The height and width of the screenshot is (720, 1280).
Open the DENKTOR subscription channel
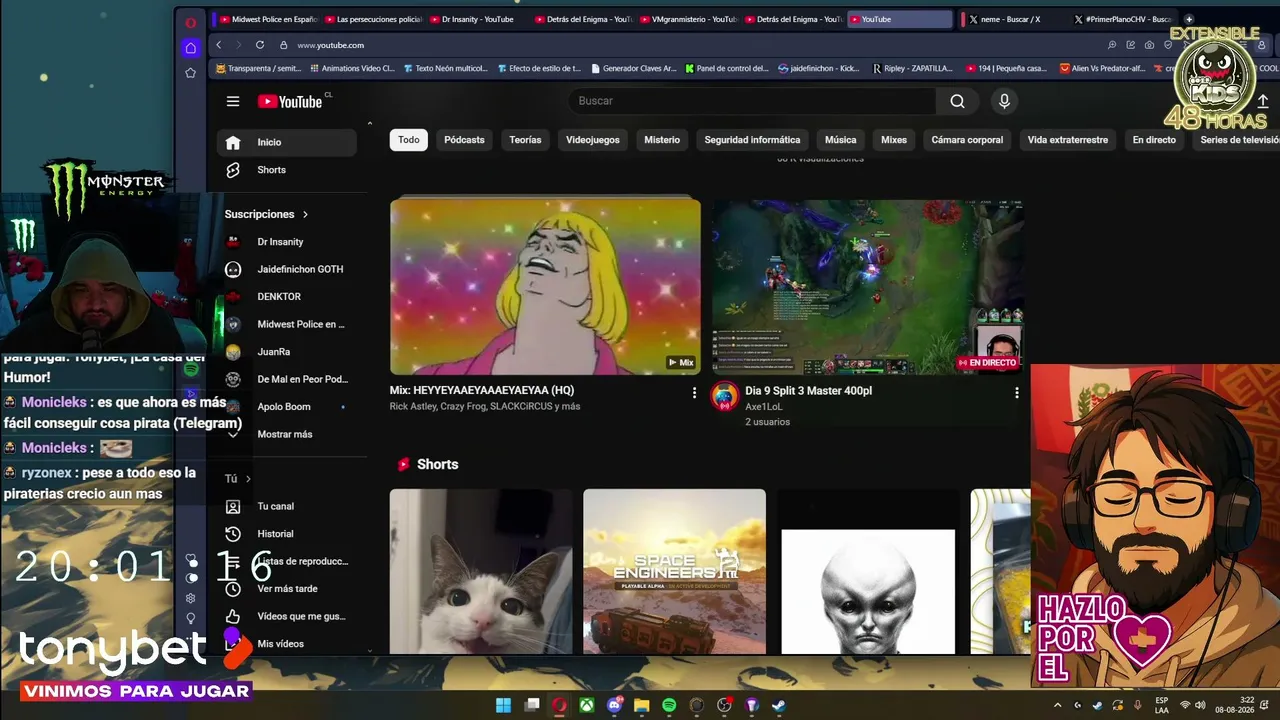(x=286, y=297)
